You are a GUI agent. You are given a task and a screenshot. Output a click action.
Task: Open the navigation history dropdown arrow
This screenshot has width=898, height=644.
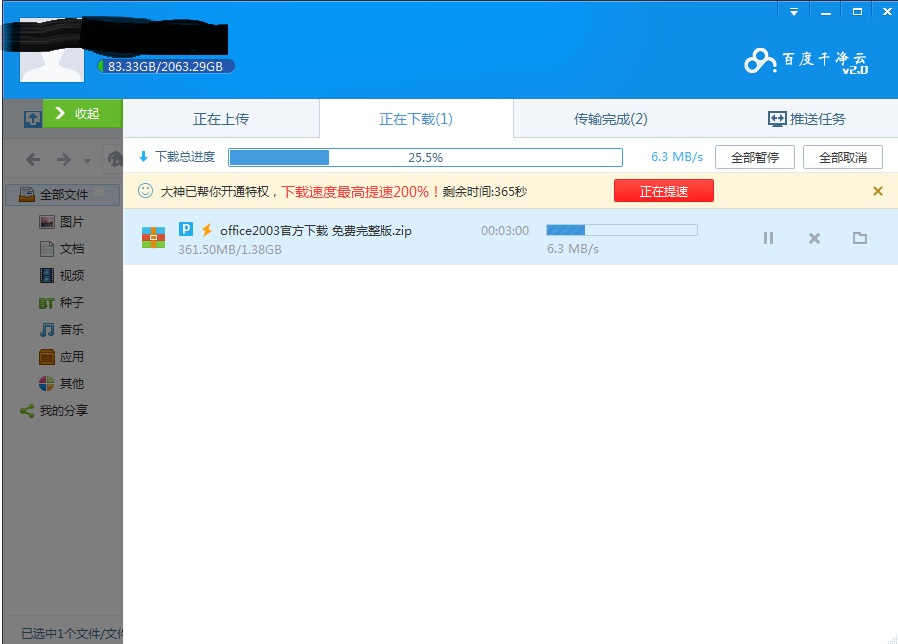pyautogui.click(x=86, y=160)
